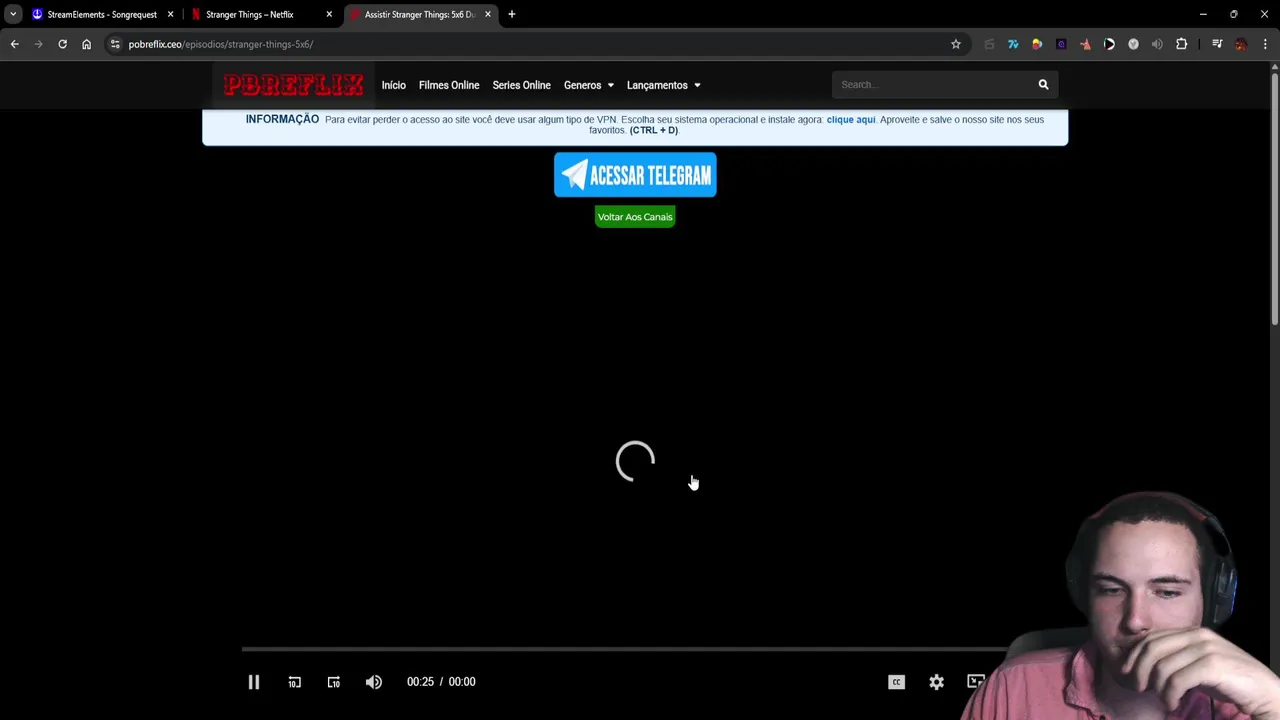Open the media control music icon

pyautogui.click(x=1217, y=44)
